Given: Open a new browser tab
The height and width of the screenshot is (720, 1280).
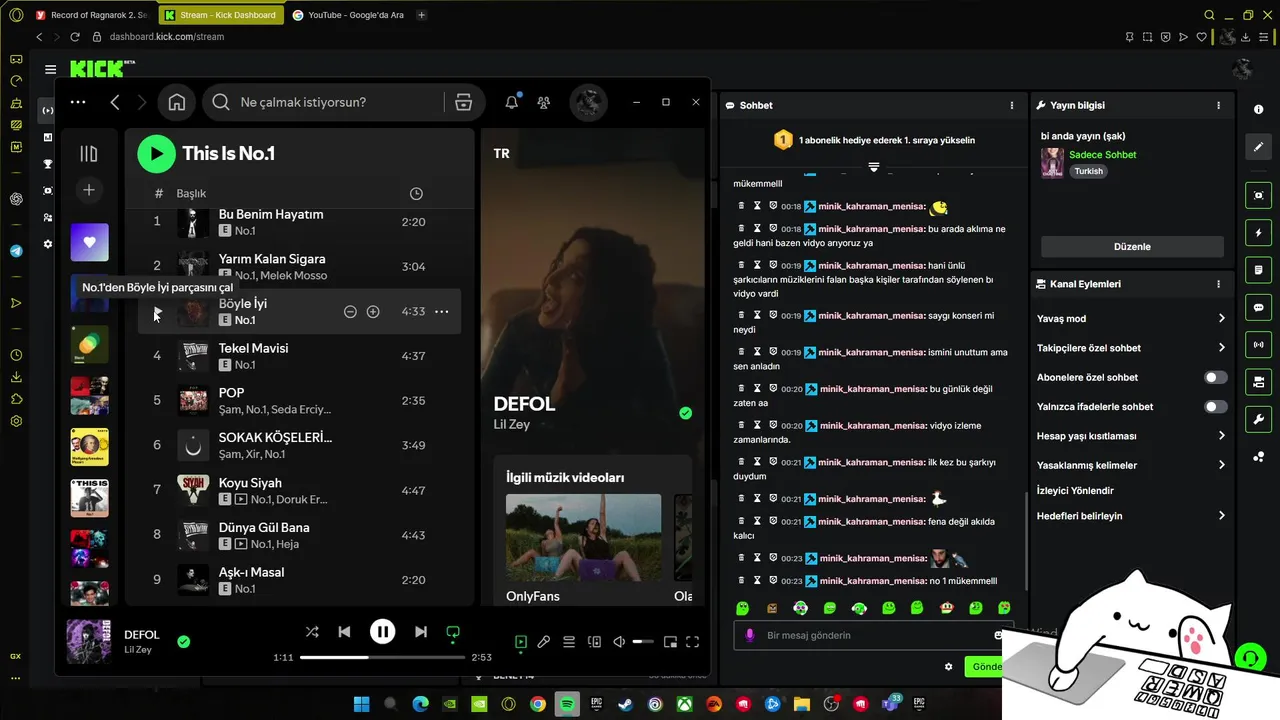Looking at the screenshot, I should 421,15.
